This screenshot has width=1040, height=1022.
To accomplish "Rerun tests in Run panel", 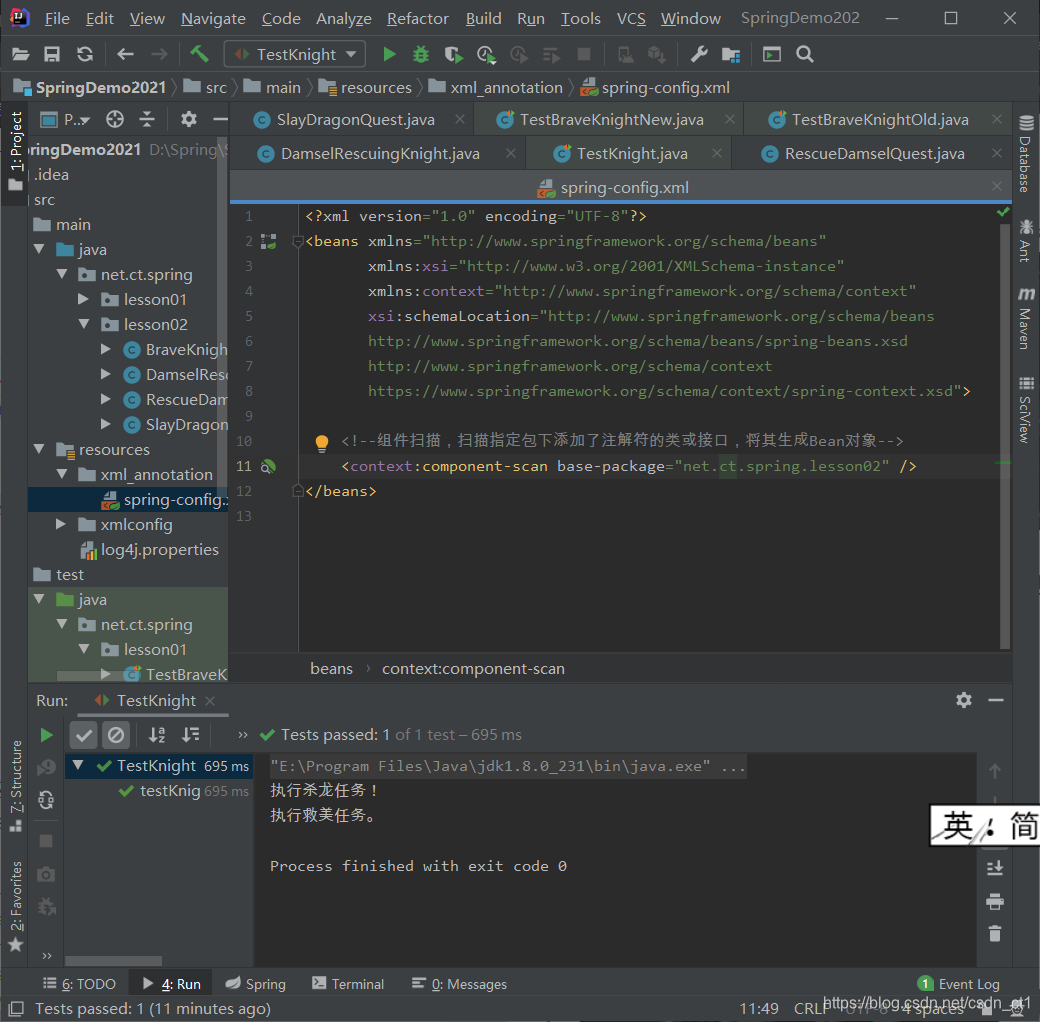I will [46, 735].
